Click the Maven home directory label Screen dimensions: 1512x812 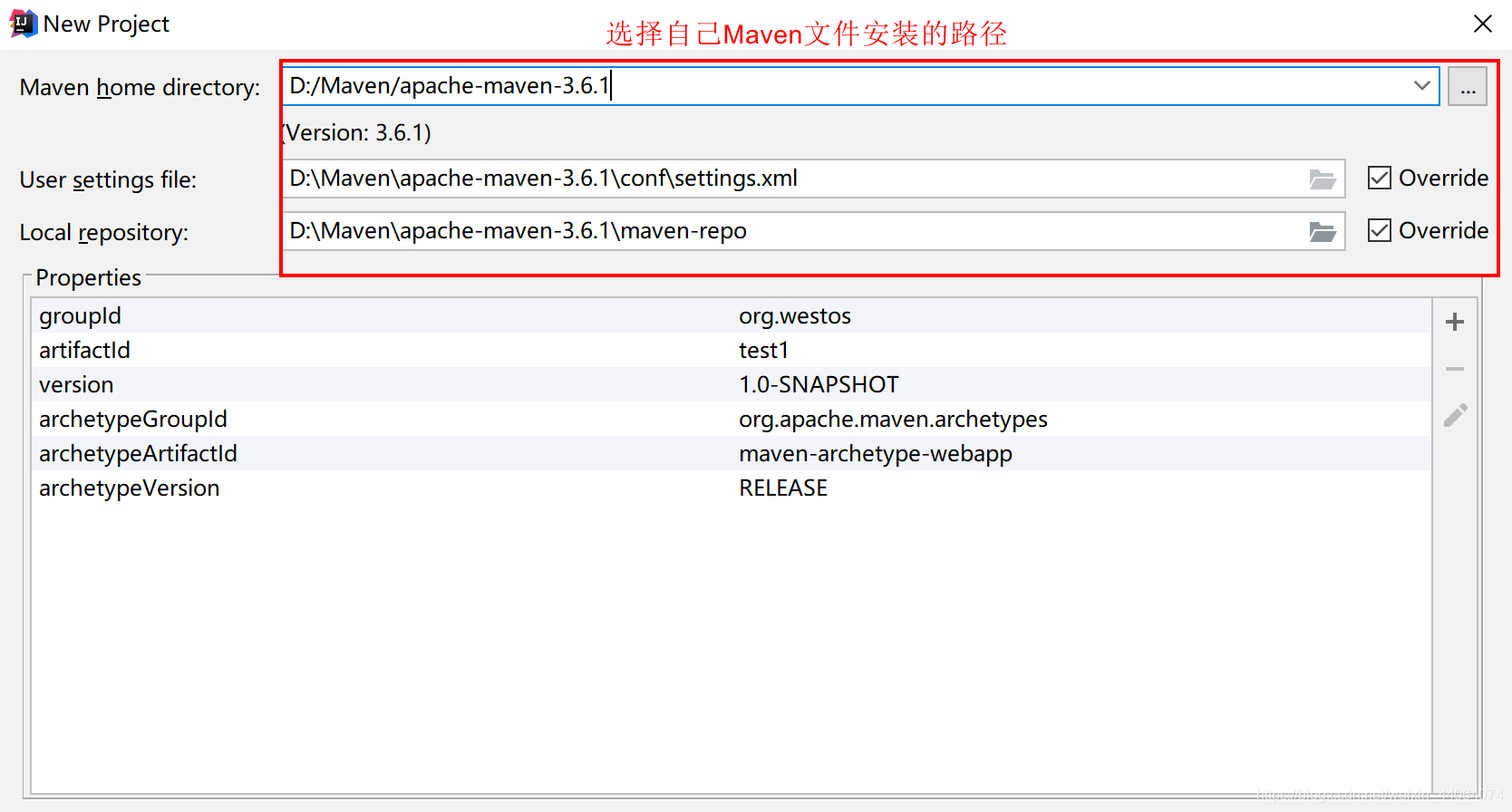(140, 87)
